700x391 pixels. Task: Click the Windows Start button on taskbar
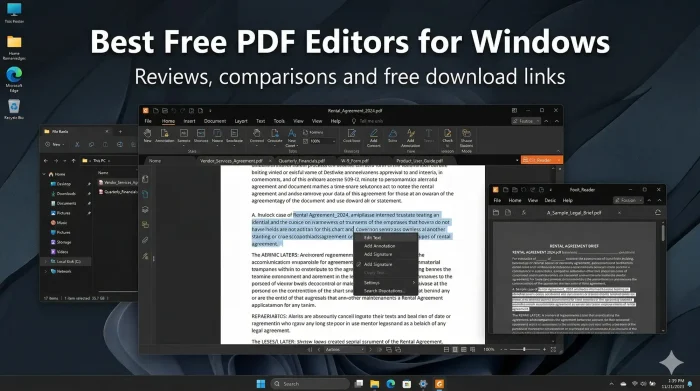(261, 384)
